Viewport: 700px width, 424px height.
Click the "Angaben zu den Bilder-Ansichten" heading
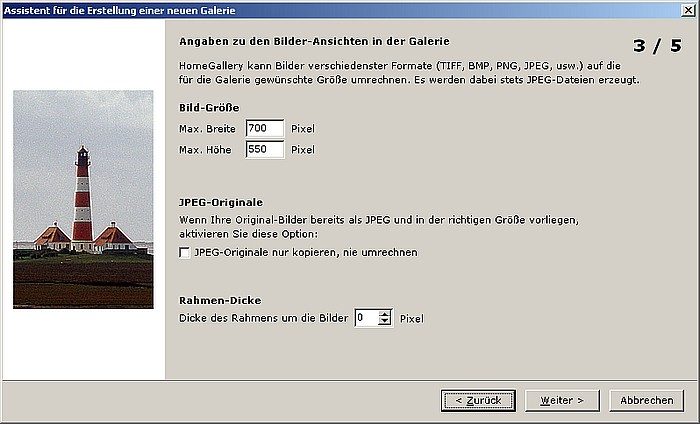[314, 42]
